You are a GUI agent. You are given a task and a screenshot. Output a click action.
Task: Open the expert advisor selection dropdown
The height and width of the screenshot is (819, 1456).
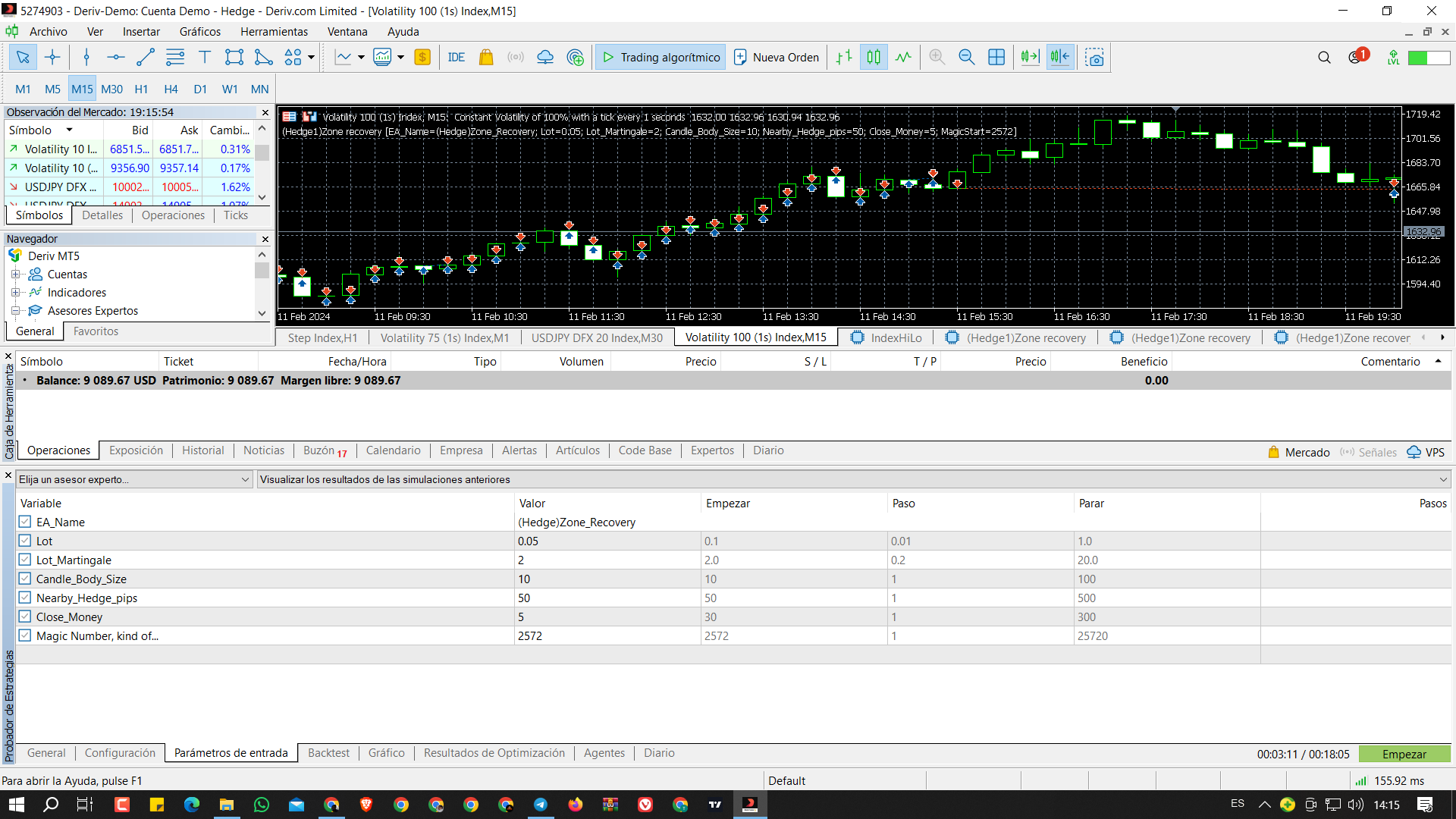tap(134, 479)
